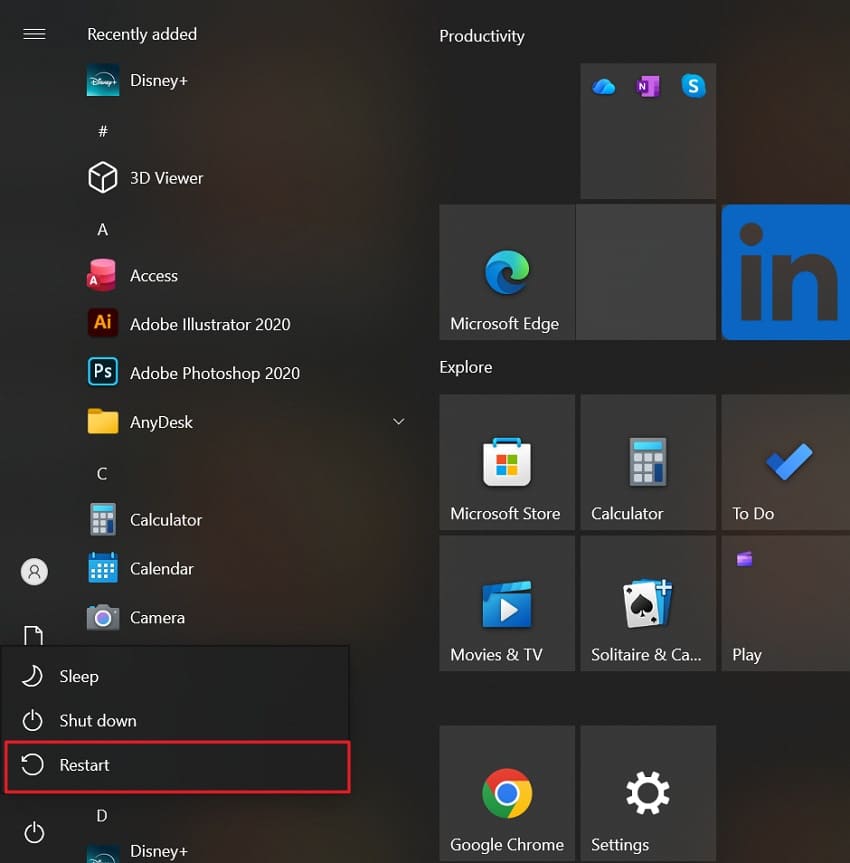
Task: Open the Play tile folder
Action: click(786, 603)
